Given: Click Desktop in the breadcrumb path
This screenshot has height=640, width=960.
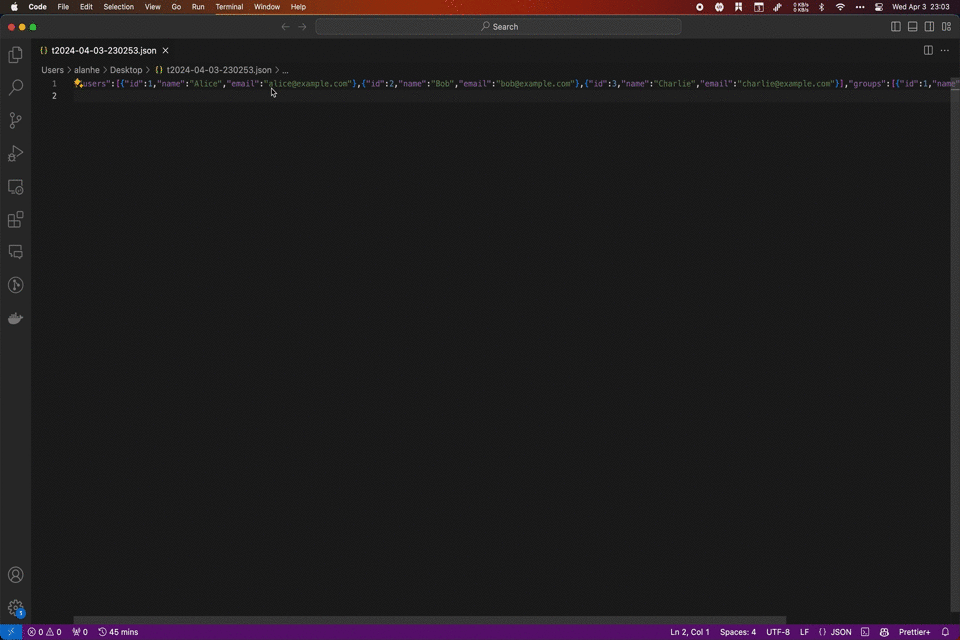Looking at the screenshot, I should [125, 70].
